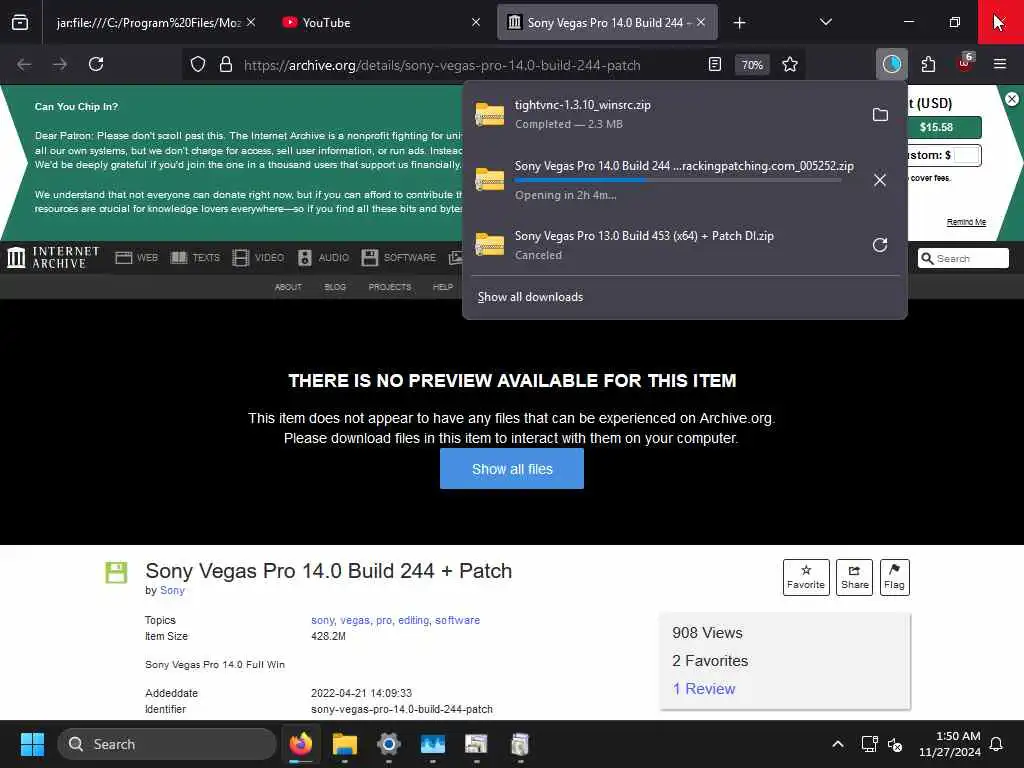Close the Sony Vegas Pro tab
The image size is (1024, 768).
coord(701,22)
